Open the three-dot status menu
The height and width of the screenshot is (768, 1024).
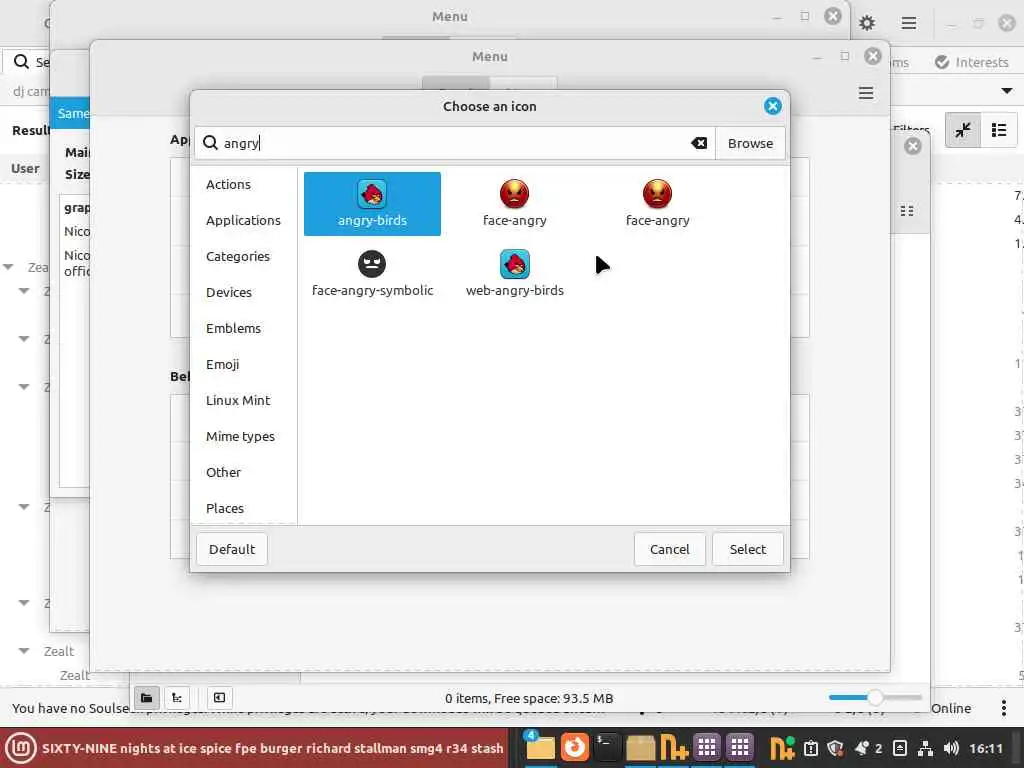(x=1004, y=708)
